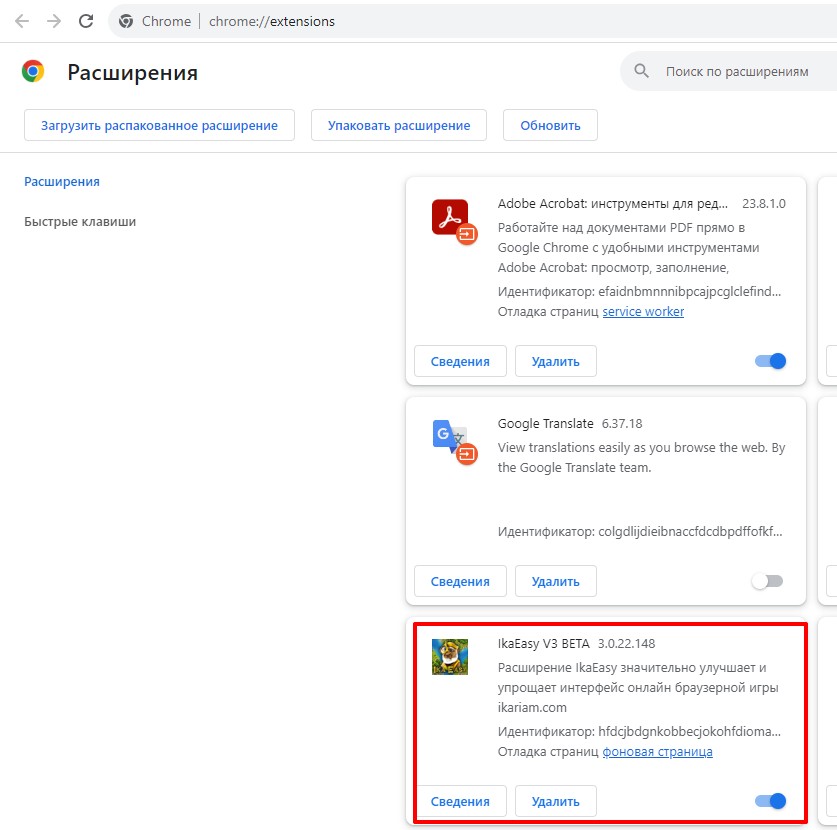
Task: Click Удалить for IkaEasy V3 BETA
Action: coord(556,801)
